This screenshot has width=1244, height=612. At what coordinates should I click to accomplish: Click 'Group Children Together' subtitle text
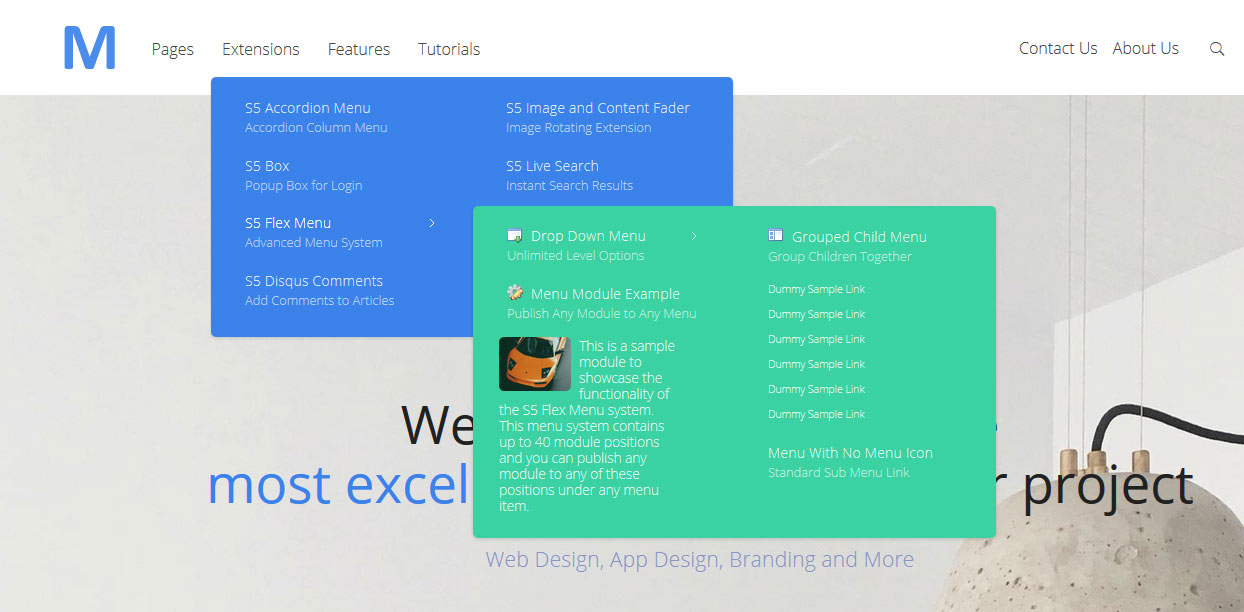click(840, 257)
